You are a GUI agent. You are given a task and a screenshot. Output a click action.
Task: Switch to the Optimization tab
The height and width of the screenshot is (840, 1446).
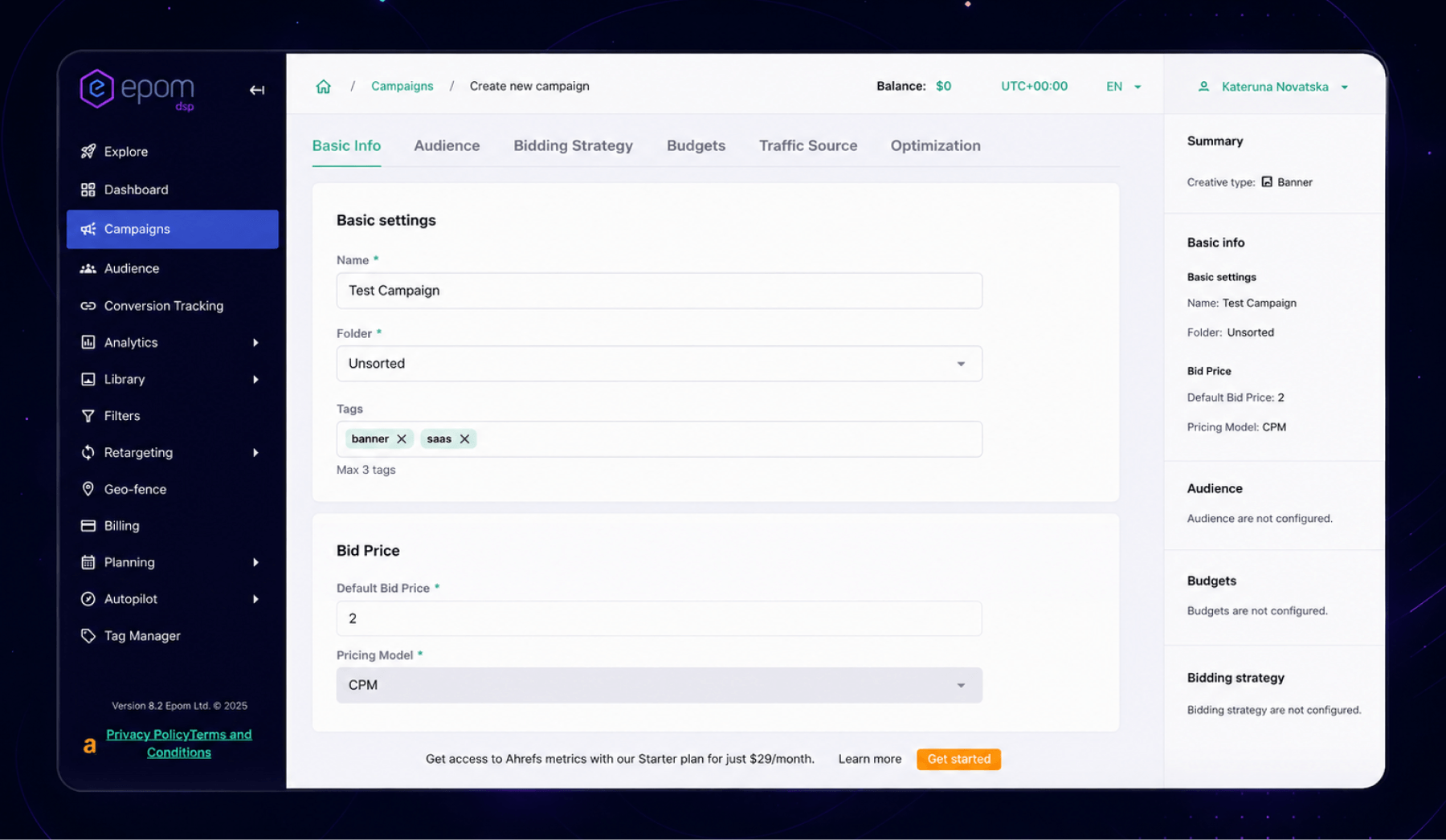(935, 146)
